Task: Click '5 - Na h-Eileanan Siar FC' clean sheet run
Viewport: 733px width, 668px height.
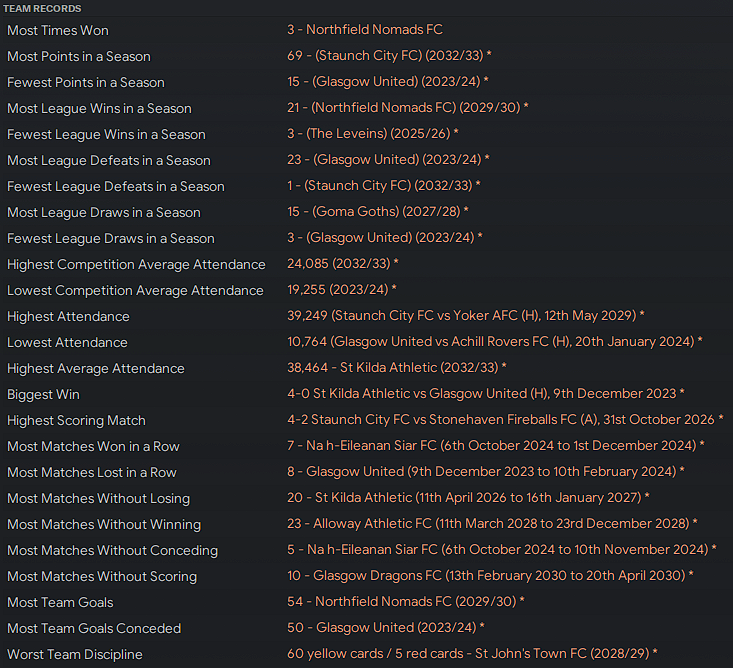Action: (x=502, y=550)
